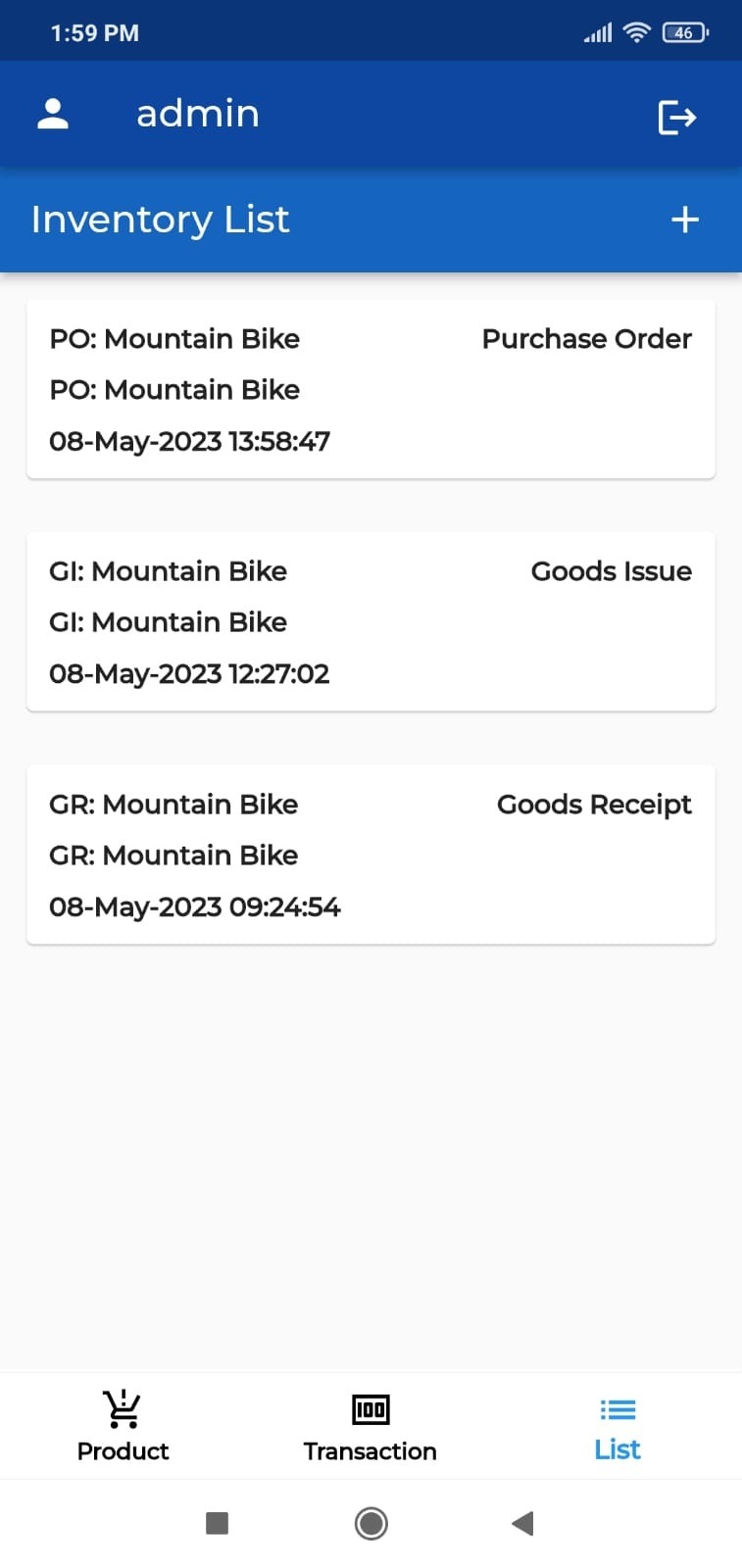Image resolution: width=742 pixels, height=1568 pixels.
Task: Tap the admin username text
Action: pos(198,115)
